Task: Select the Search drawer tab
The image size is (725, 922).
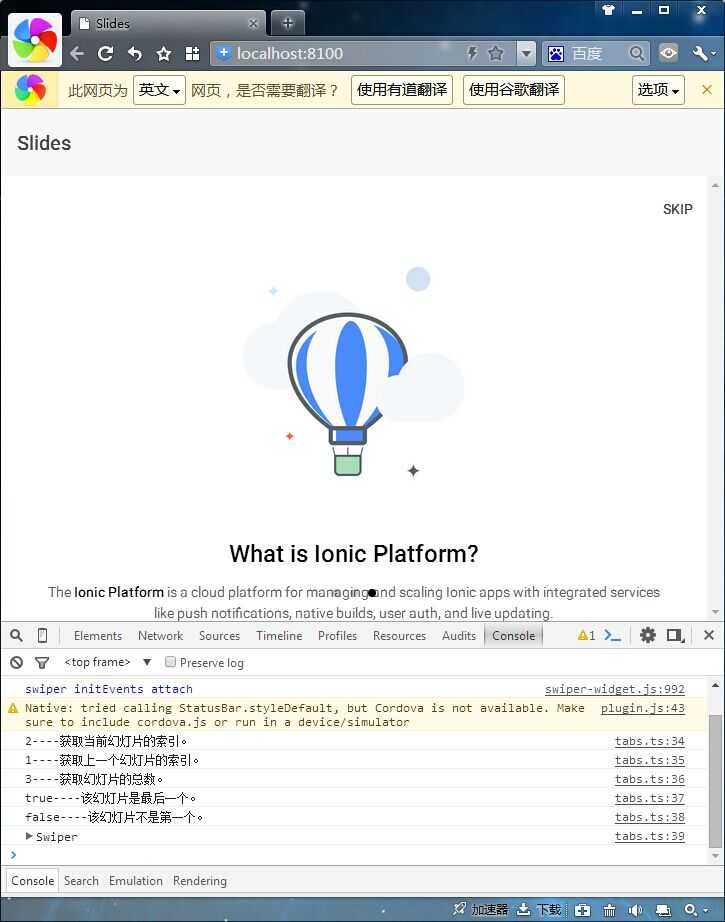Action: tap(81, 881)
